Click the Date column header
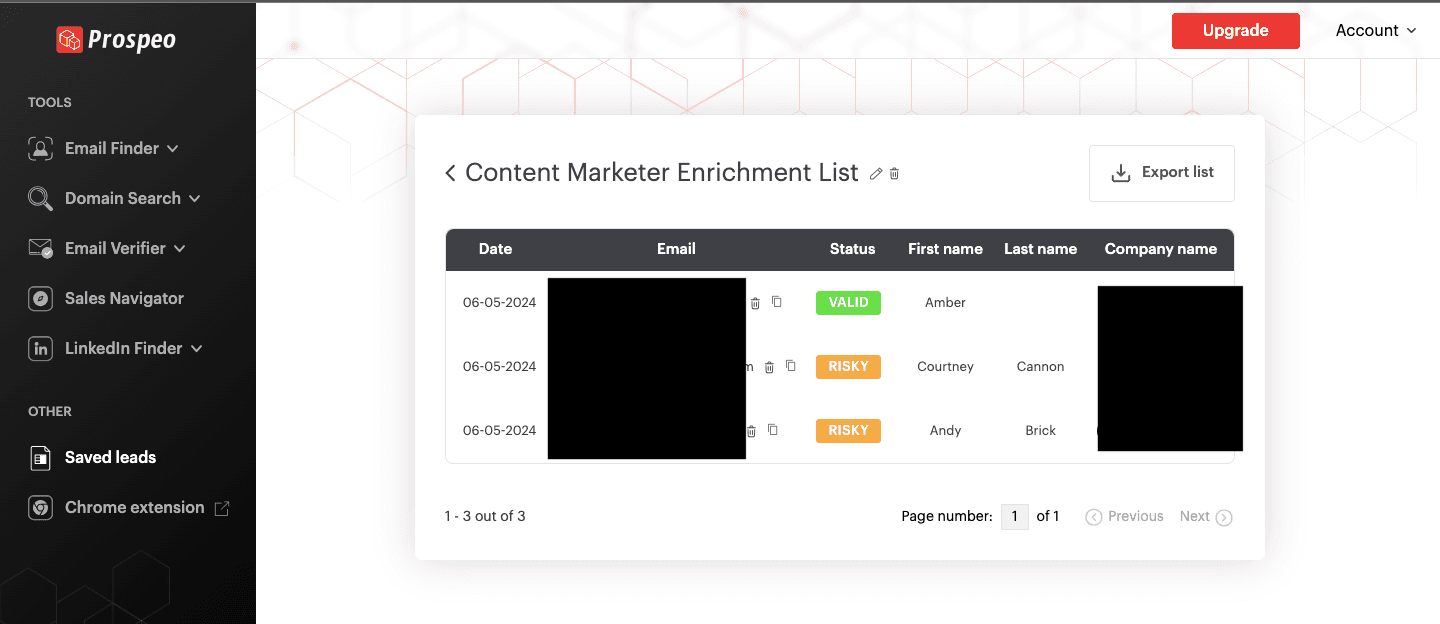 coord(495,249)
